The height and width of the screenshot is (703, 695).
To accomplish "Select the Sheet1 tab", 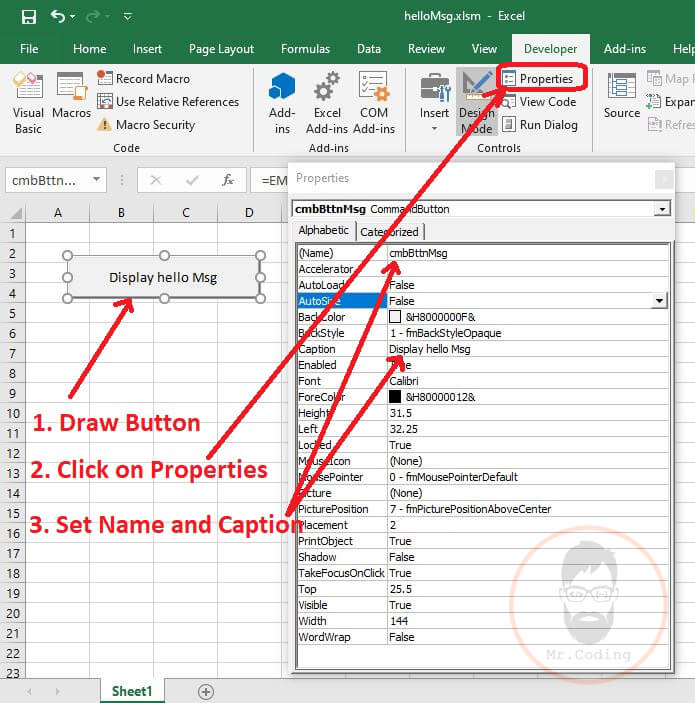I will tap(132, 691).
